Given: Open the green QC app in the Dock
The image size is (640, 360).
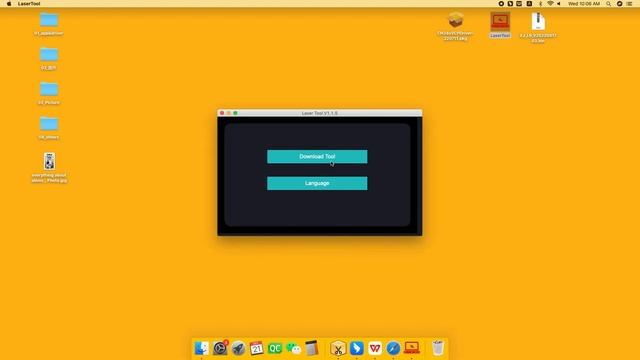Looking at the screenshot, I should pyautogui.click(x=275, y=348).
